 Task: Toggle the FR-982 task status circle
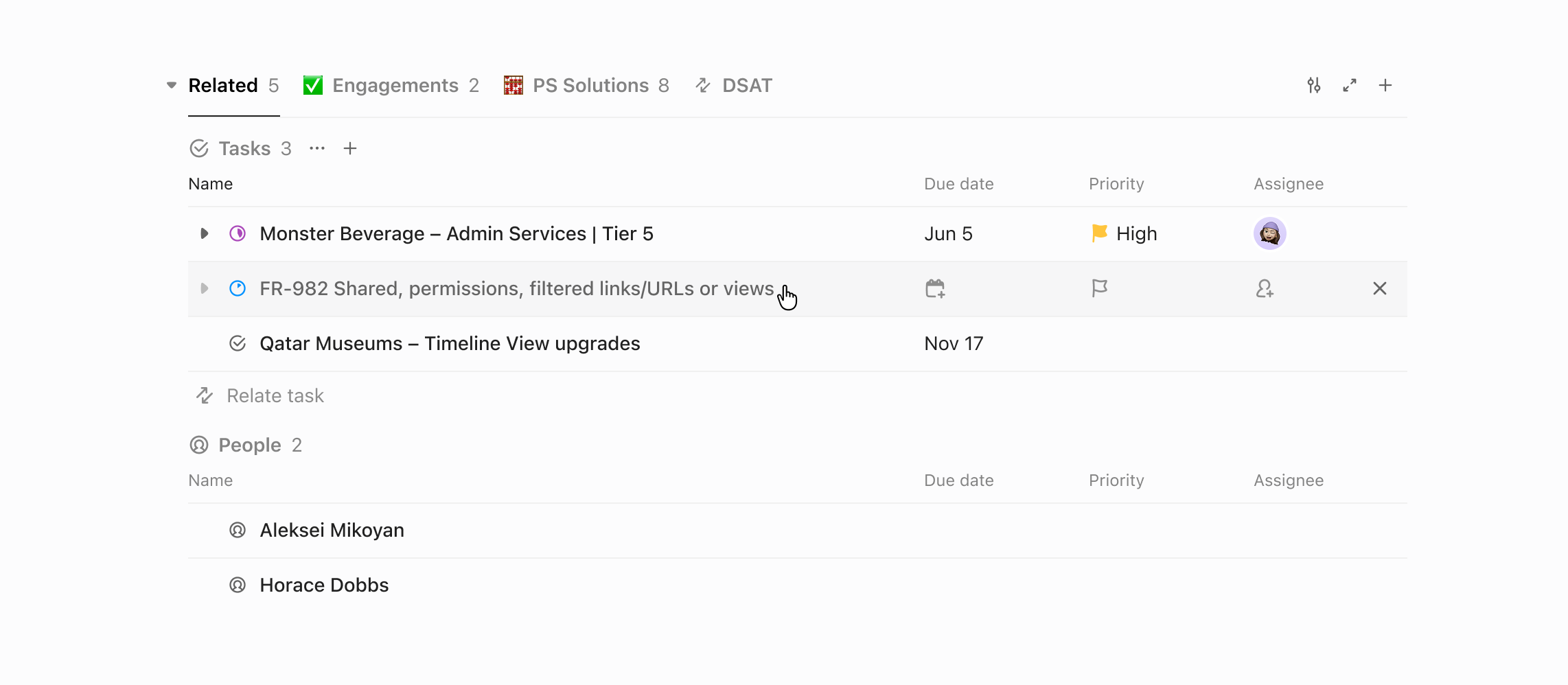[238, 288]
